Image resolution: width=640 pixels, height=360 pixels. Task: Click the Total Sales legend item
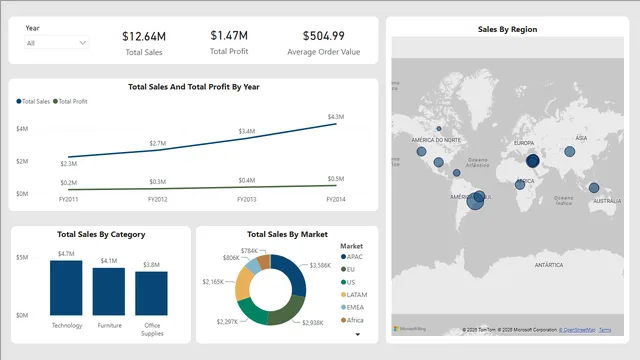(33, 101)
